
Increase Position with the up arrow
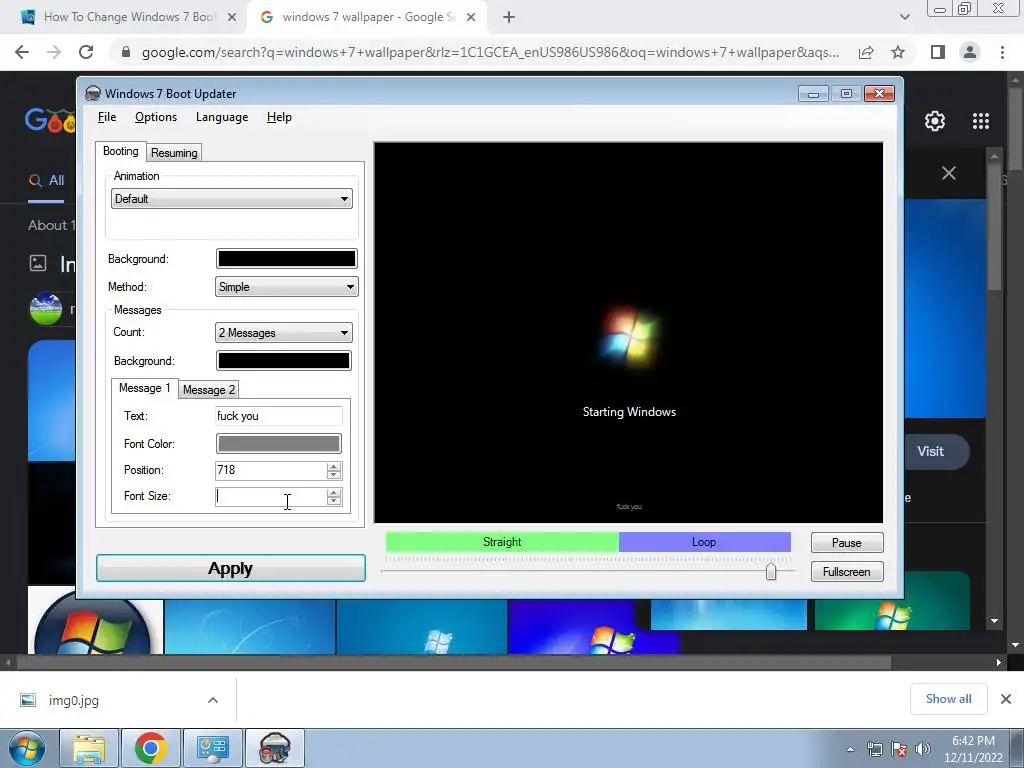click(334, 466)
